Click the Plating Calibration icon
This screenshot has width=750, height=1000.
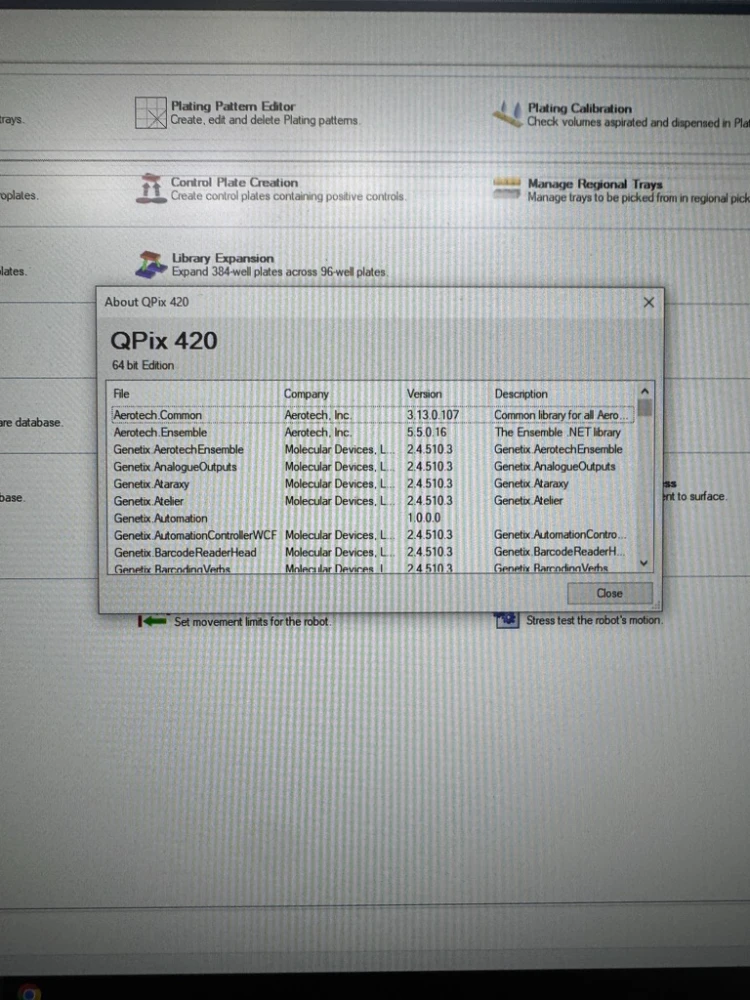509,114
